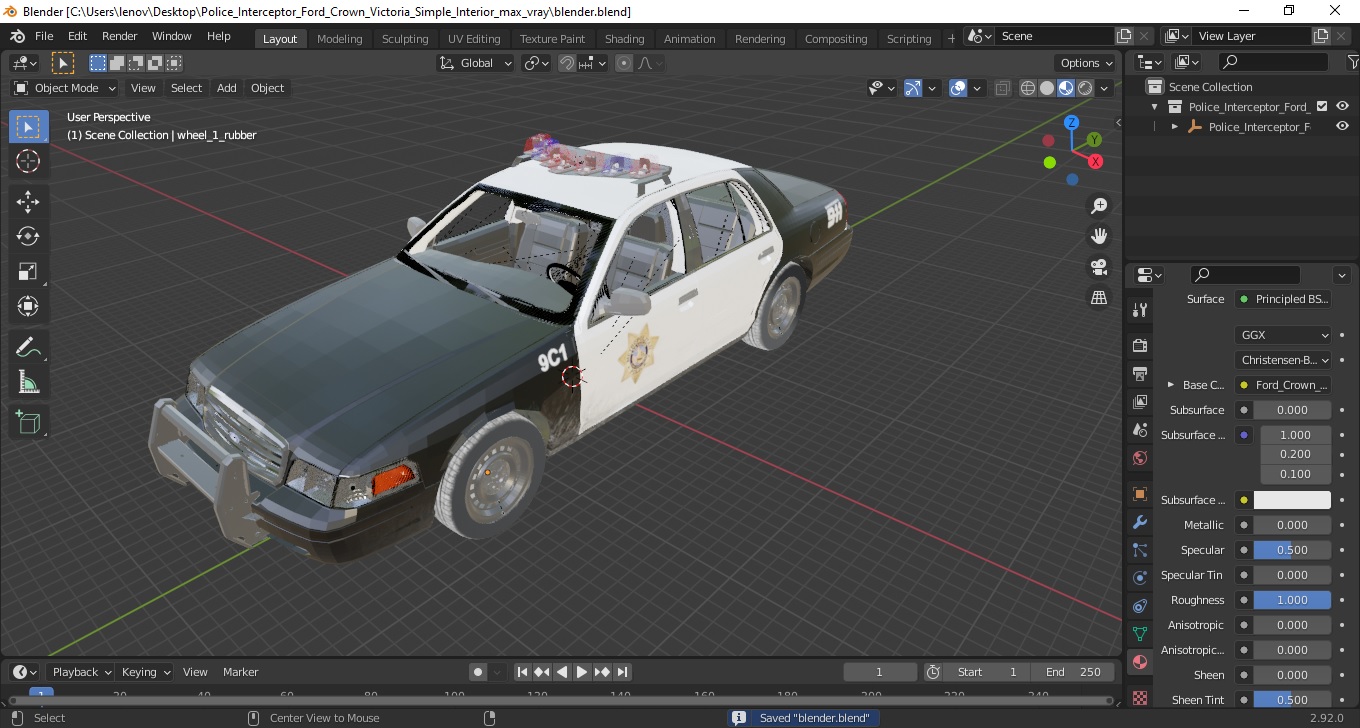1360x728 pixels.
Task: Choose the Move tool
Action: (28, 201)
